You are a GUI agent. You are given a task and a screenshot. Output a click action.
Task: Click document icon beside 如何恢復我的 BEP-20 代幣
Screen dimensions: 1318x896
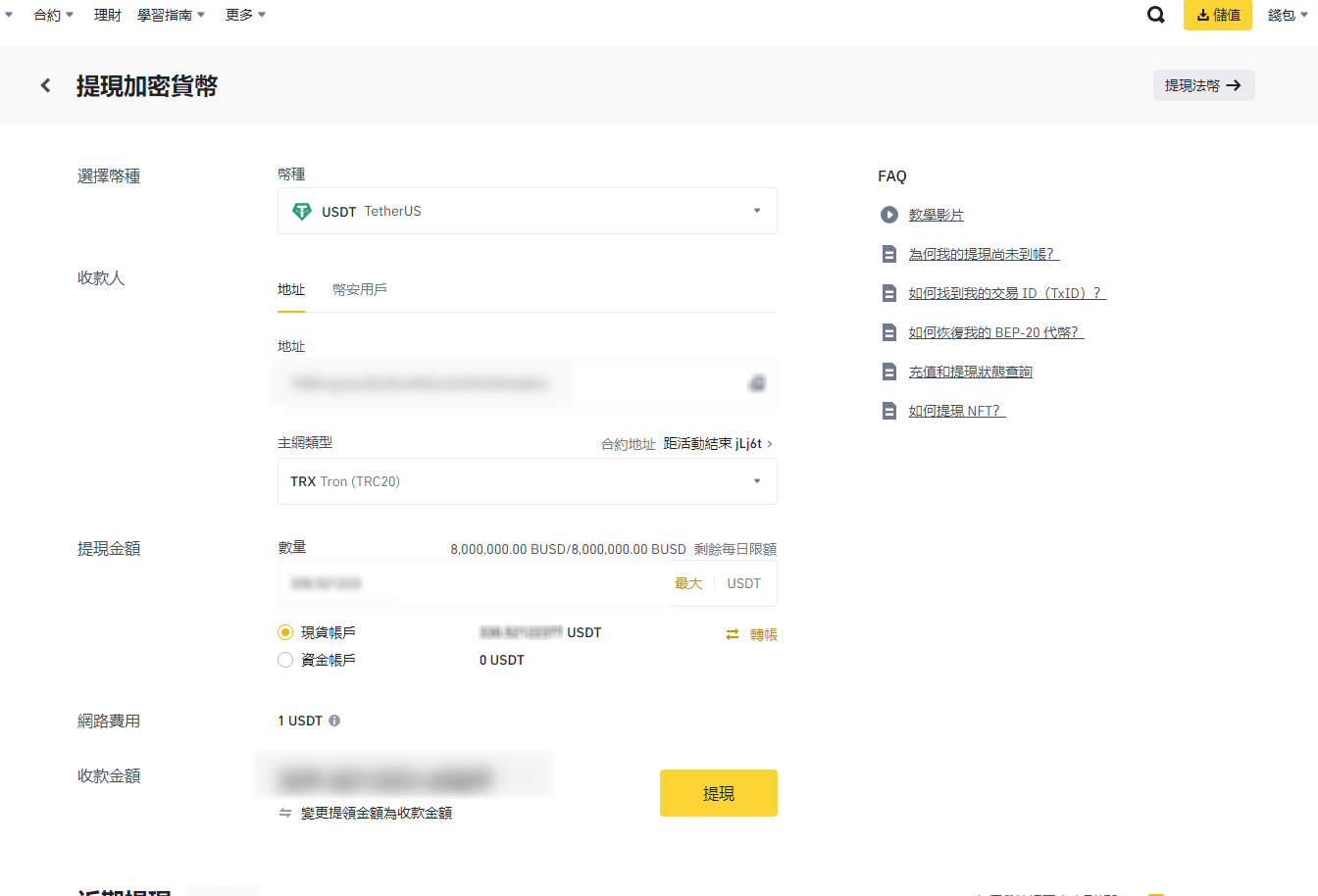pos(889,332)
